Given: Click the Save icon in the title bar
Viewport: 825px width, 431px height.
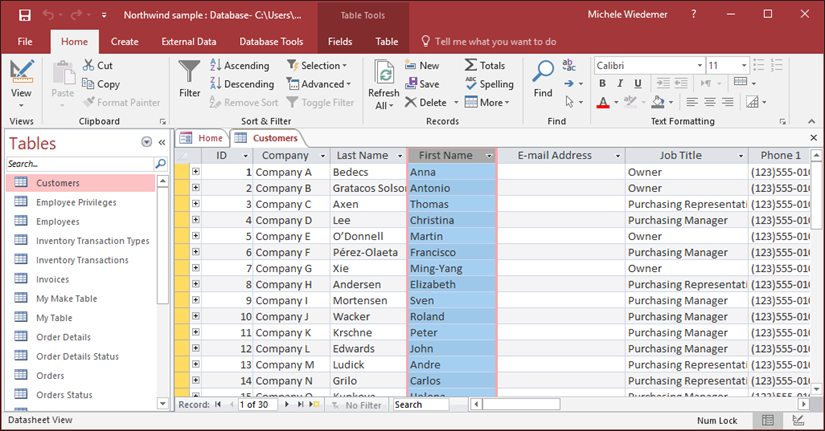Looking at the screenshot, I should pos(25,15).
